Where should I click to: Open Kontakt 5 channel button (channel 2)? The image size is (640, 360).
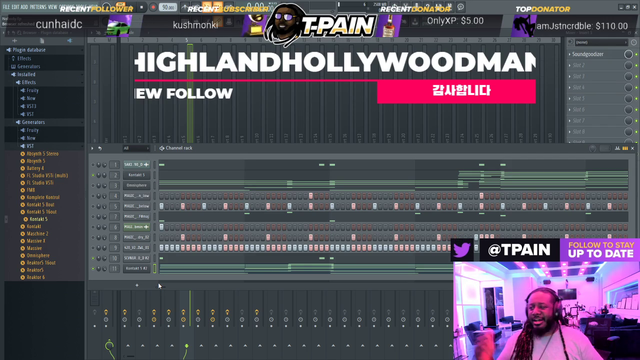[x=136, y=175]
